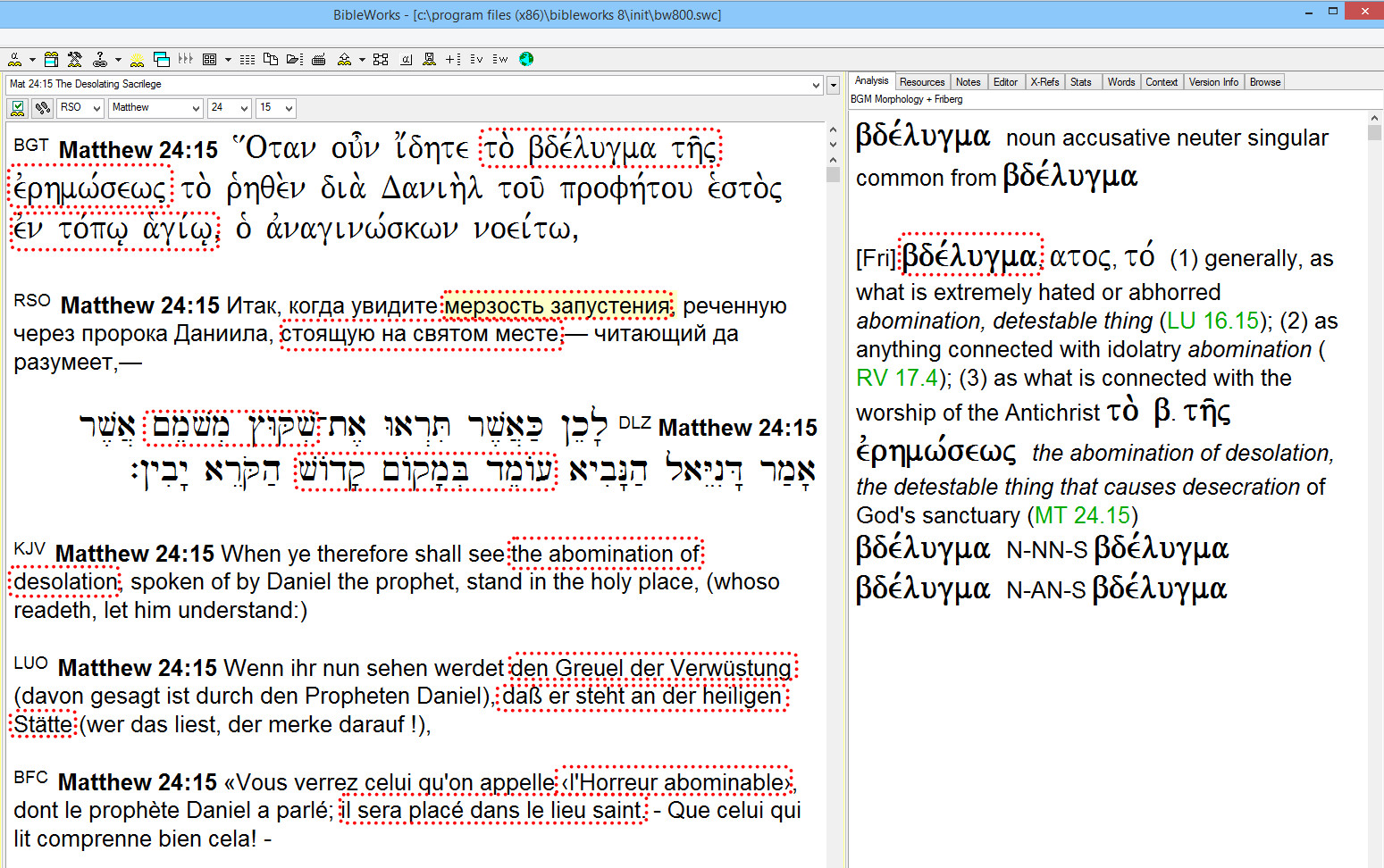
Task: Click the word 'abomination' in KJV verse
Action: [x=612, y=554]
